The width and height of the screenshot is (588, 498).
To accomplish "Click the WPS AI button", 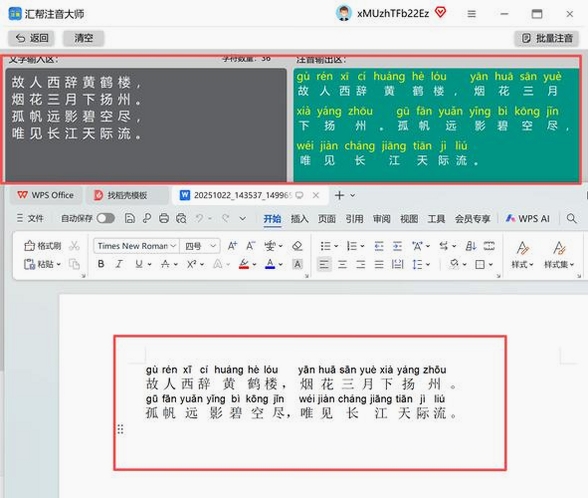I will click(x=528, y=219).
